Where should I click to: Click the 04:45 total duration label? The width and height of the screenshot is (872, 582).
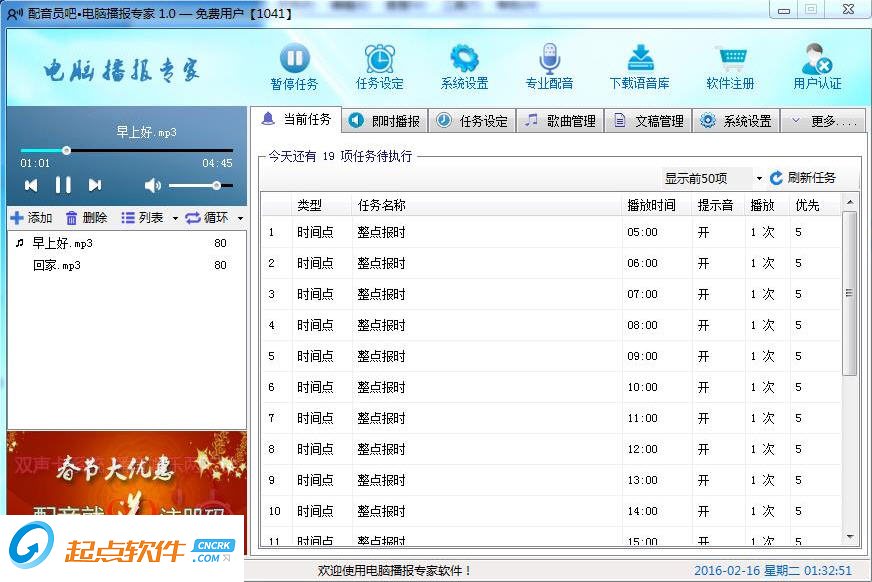pyautogui.click(x=217, y=163)
